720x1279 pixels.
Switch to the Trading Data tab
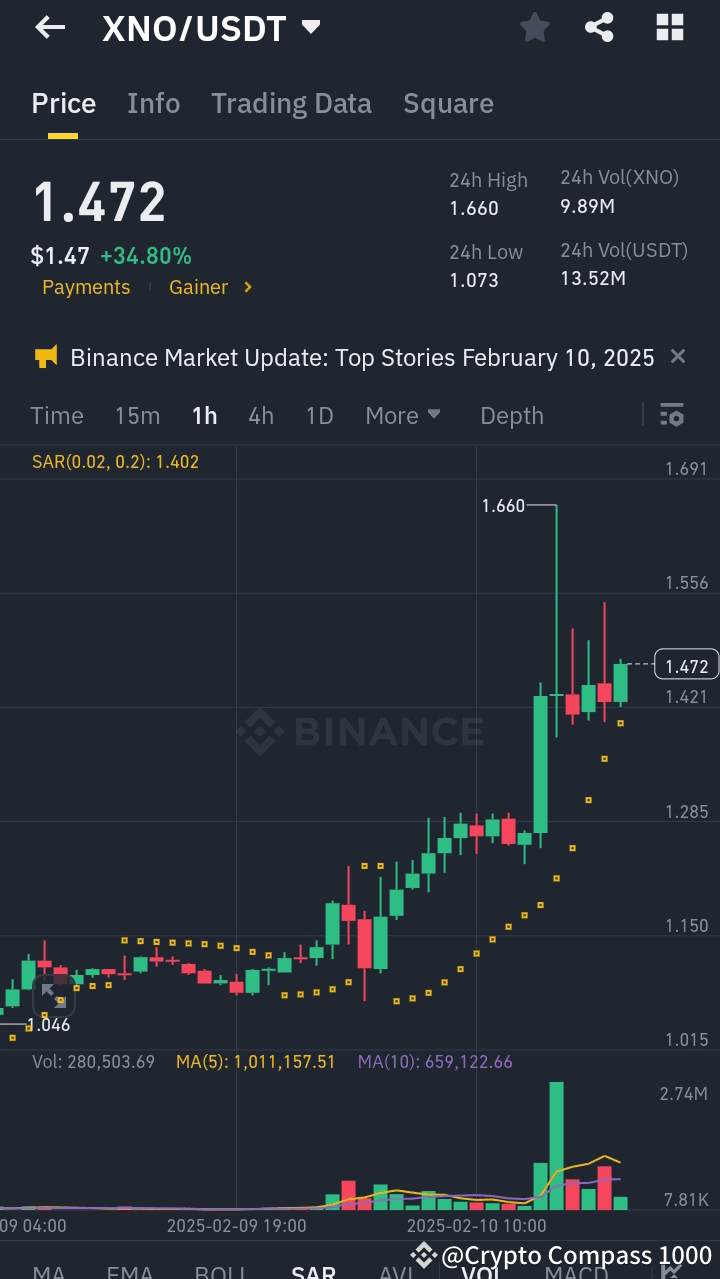[291, 103]
